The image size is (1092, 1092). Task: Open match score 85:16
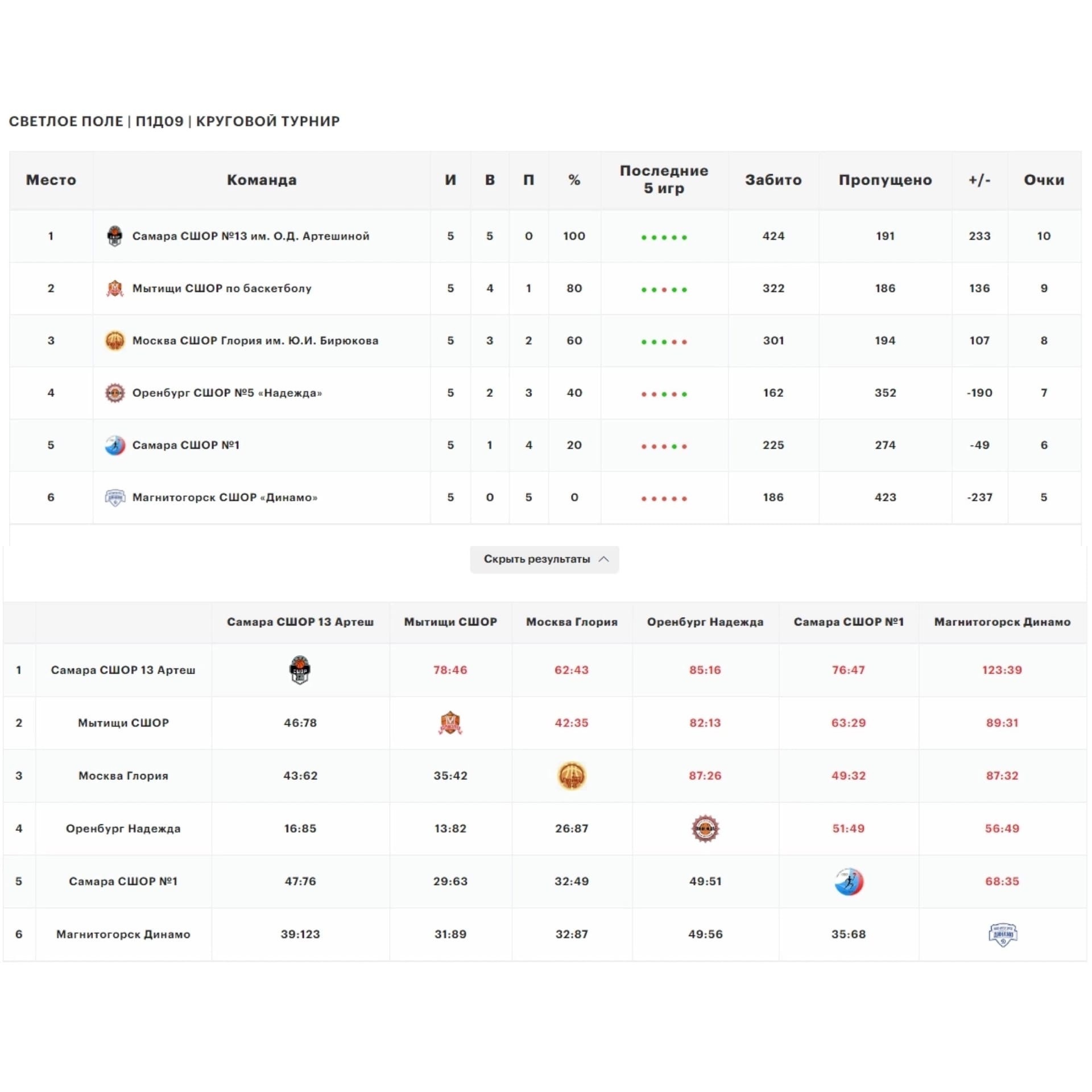(705, 671)
